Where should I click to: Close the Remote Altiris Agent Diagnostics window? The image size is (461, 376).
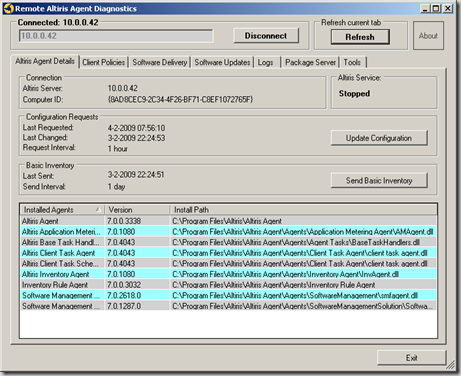pos(448,9)
